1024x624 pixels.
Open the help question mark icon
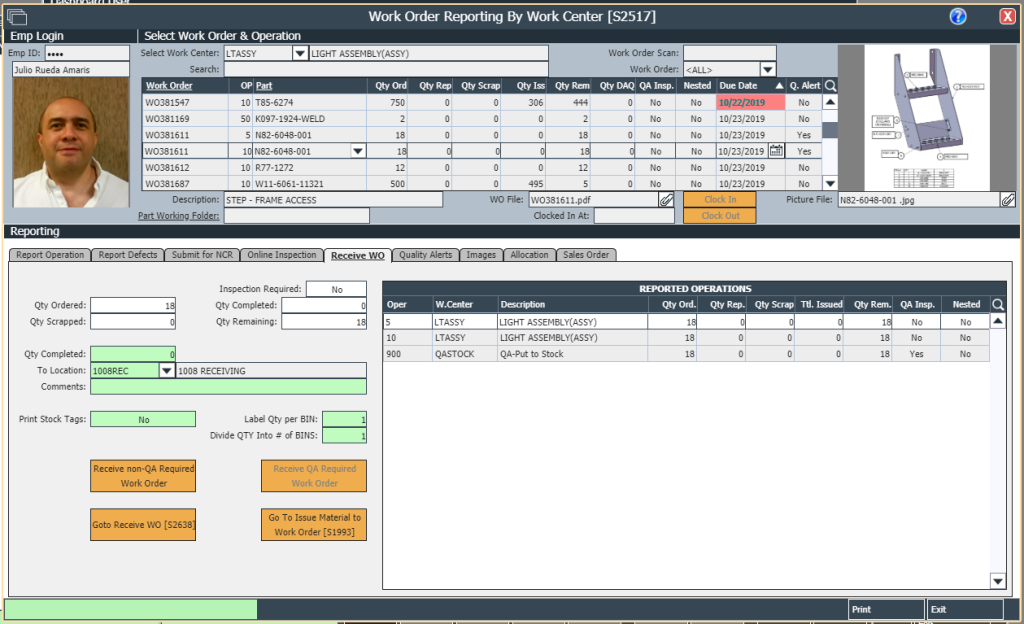[x=959, y=16]
